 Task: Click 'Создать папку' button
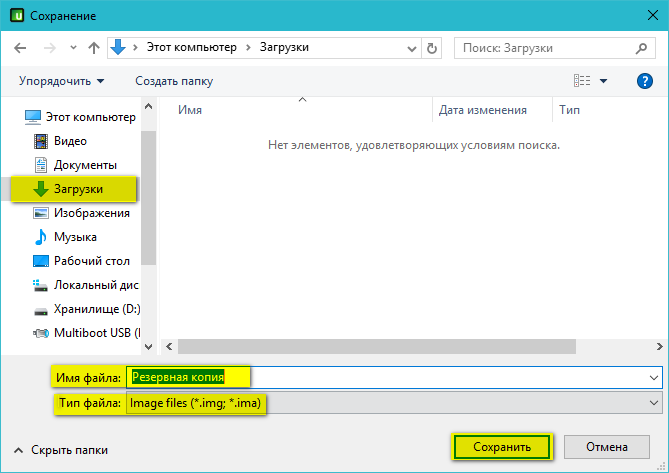coord(174,81)
